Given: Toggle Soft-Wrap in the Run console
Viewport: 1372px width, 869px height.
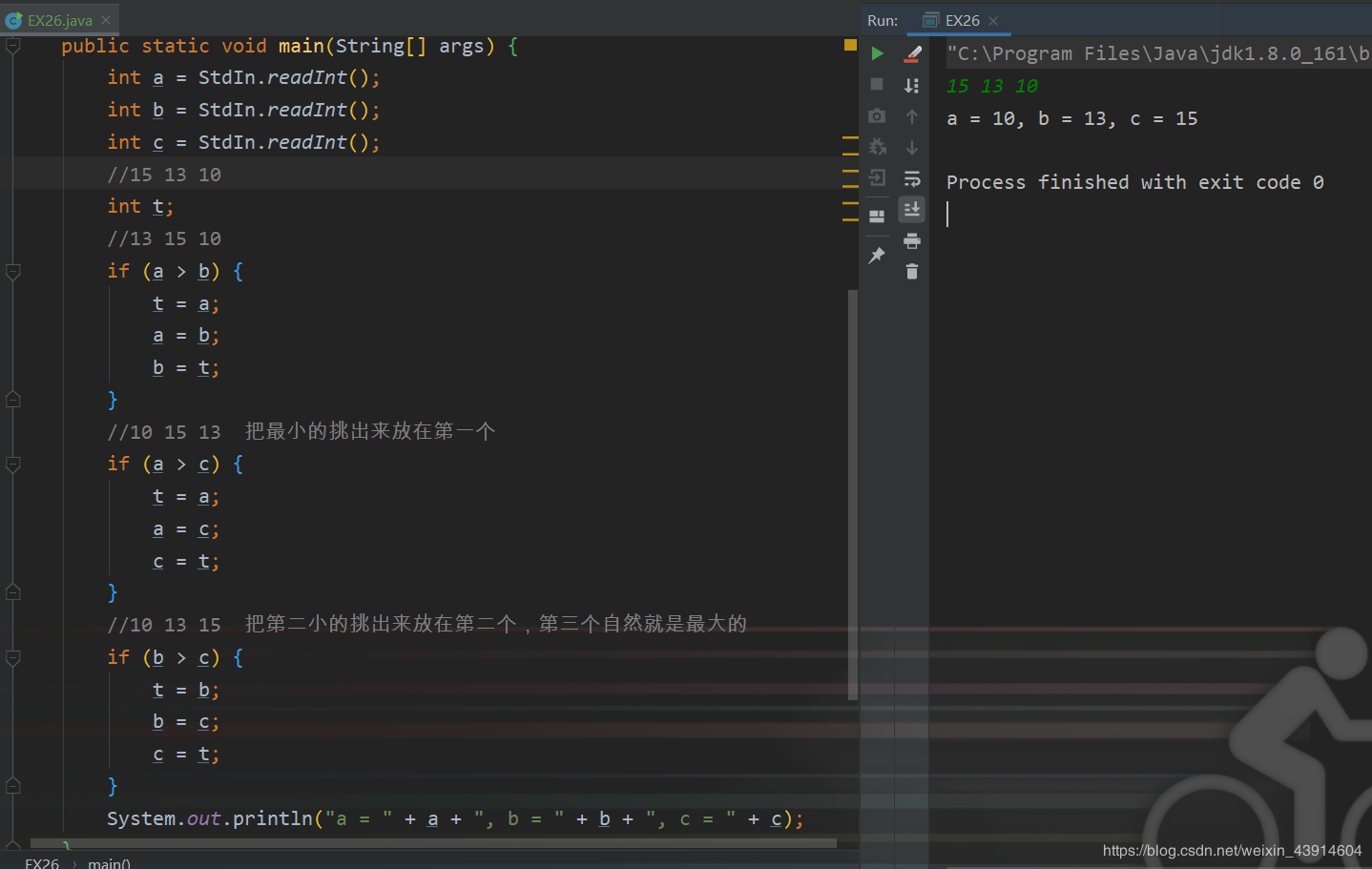Looking at the screenshot, I should pos(912,178).
